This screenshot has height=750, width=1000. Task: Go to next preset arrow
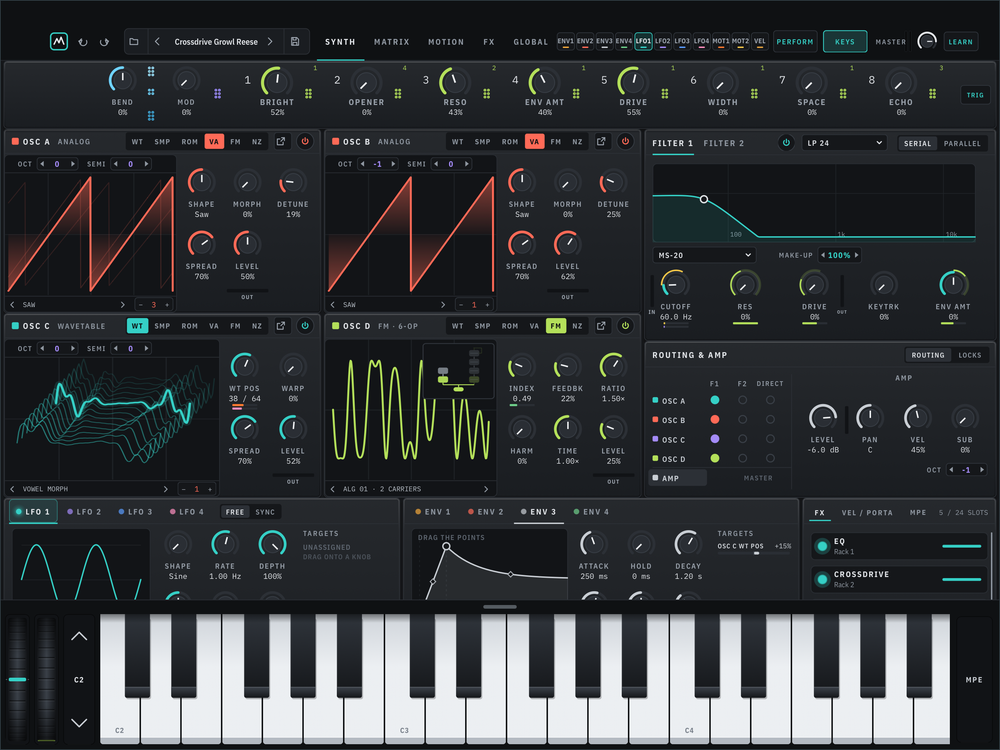click(x=270, y=41)
